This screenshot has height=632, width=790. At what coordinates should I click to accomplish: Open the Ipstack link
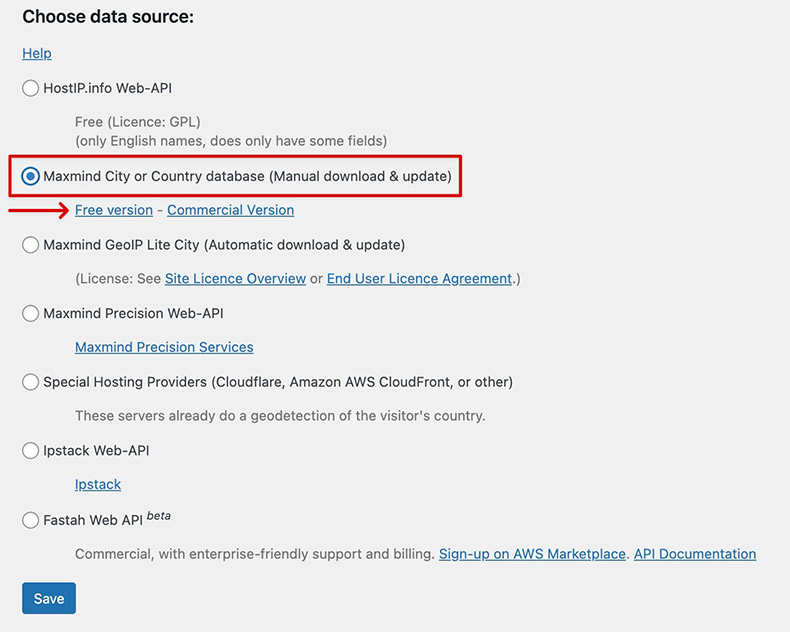tap(98, 484)
